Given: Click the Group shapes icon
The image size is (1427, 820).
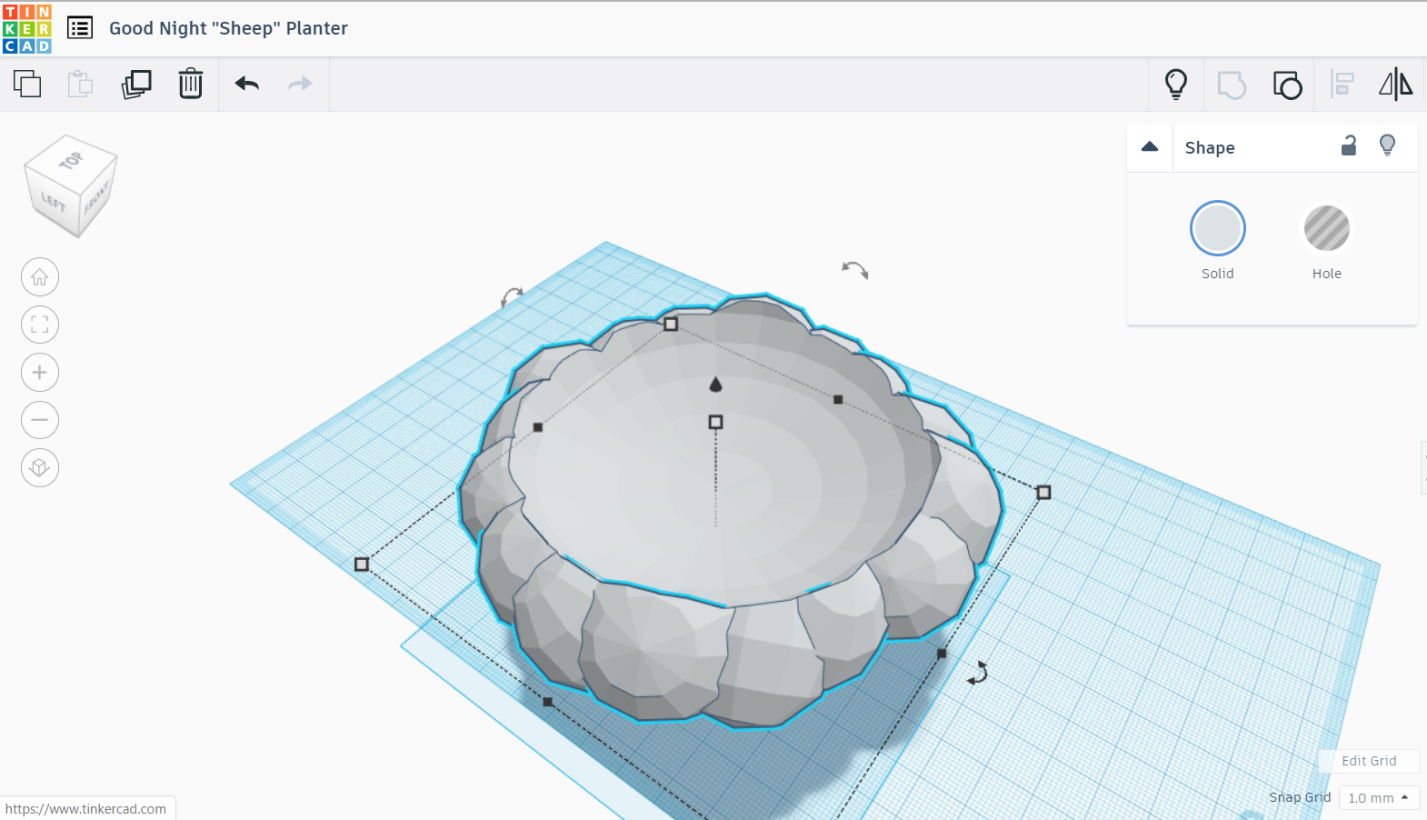Looking at the screenshot, I should [1231, 84].
